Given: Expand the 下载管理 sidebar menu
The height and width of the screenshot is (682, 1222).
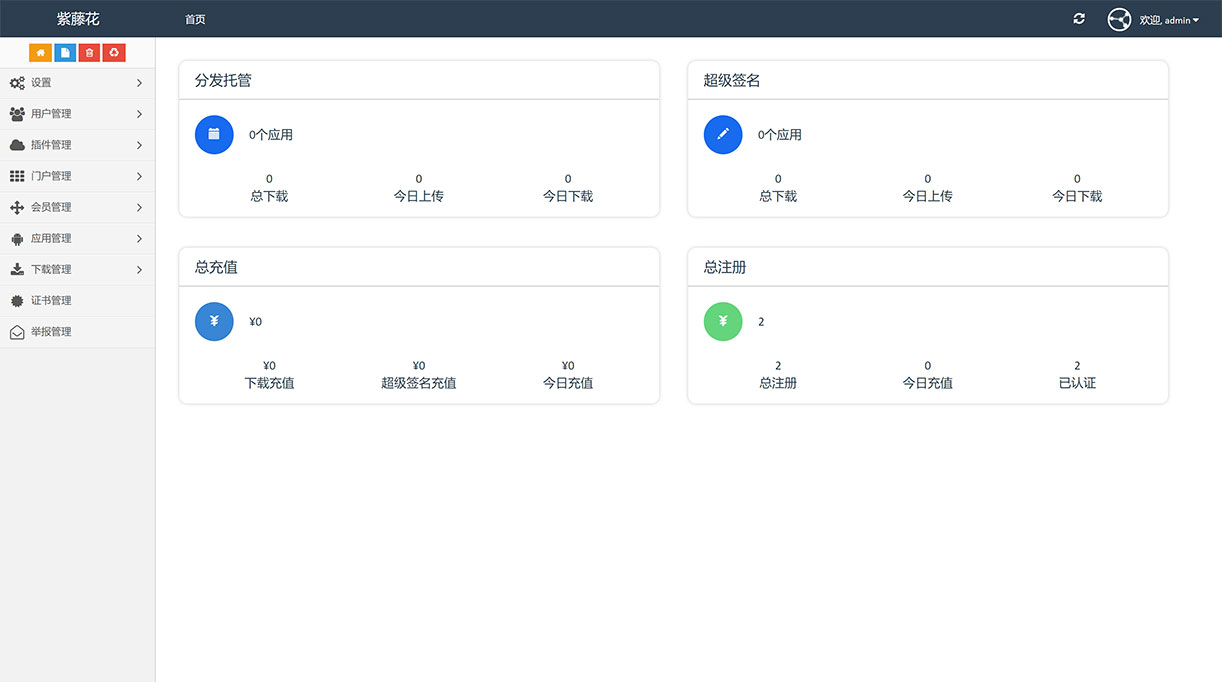Looking at the screenshot, I should pos(77,270).
